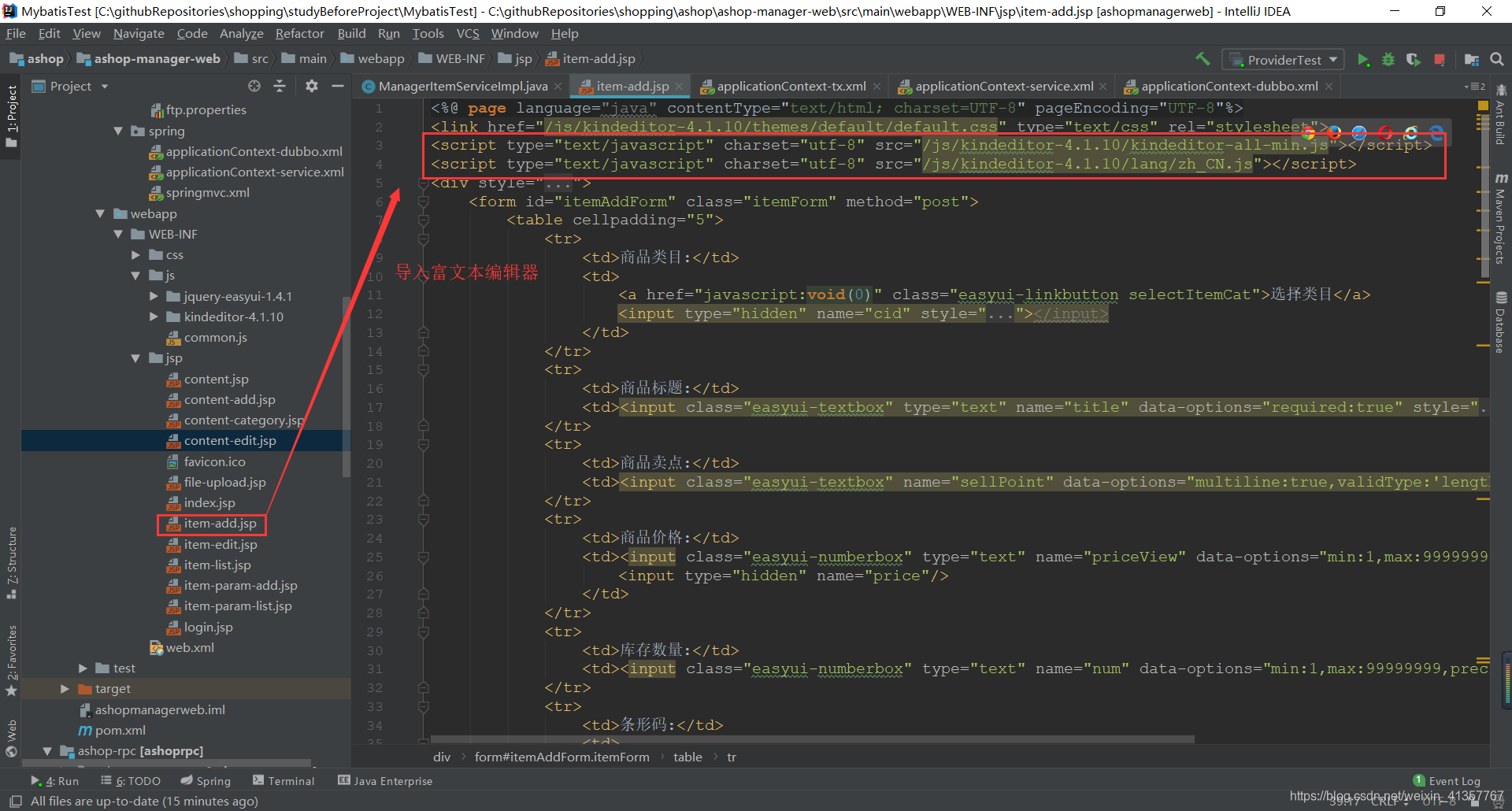Preview page in Safari browser icon

pyautogui.click(x=1359, y=132)
